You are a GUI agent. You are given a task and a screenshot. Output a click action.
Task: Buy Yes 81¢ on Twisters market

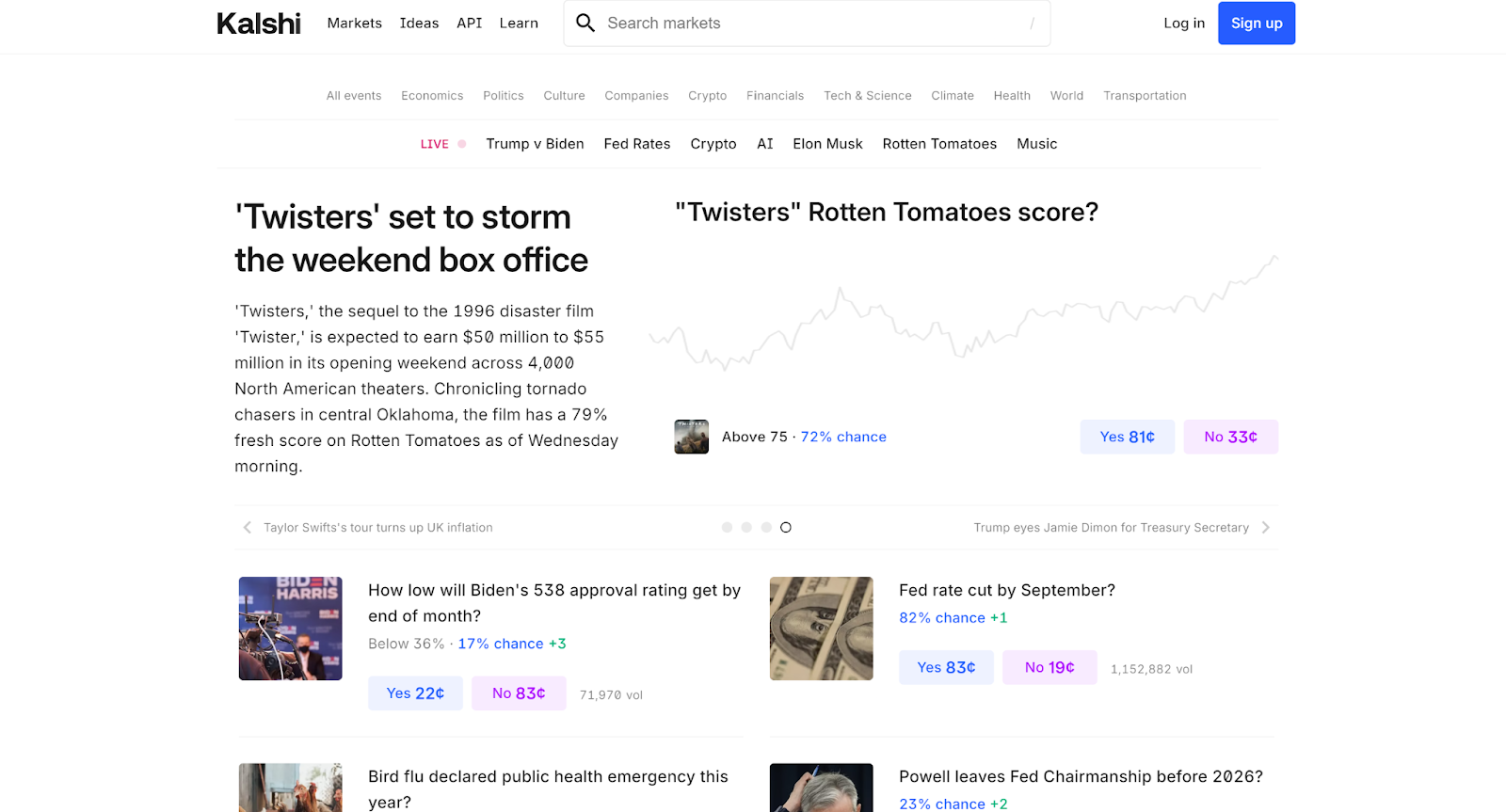(x=1128, y=437)
